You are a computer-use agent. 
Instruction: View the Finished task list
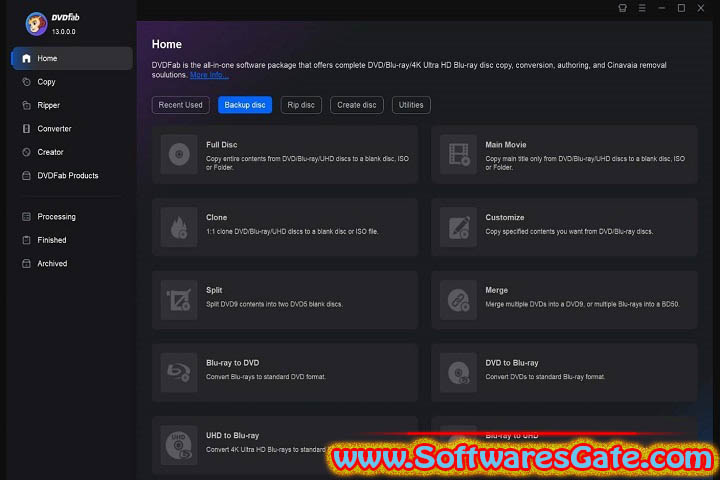click(51, 240)
